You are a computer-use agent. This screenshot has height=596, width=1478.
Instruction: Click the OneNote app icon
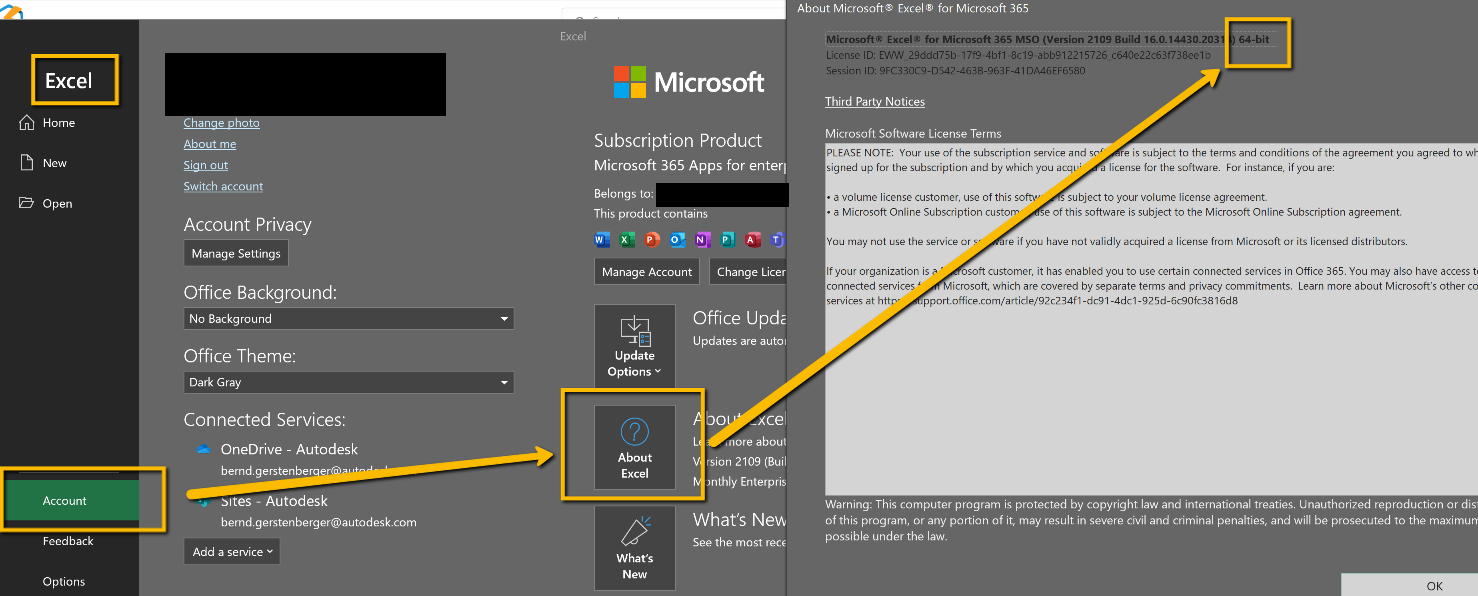701,240
